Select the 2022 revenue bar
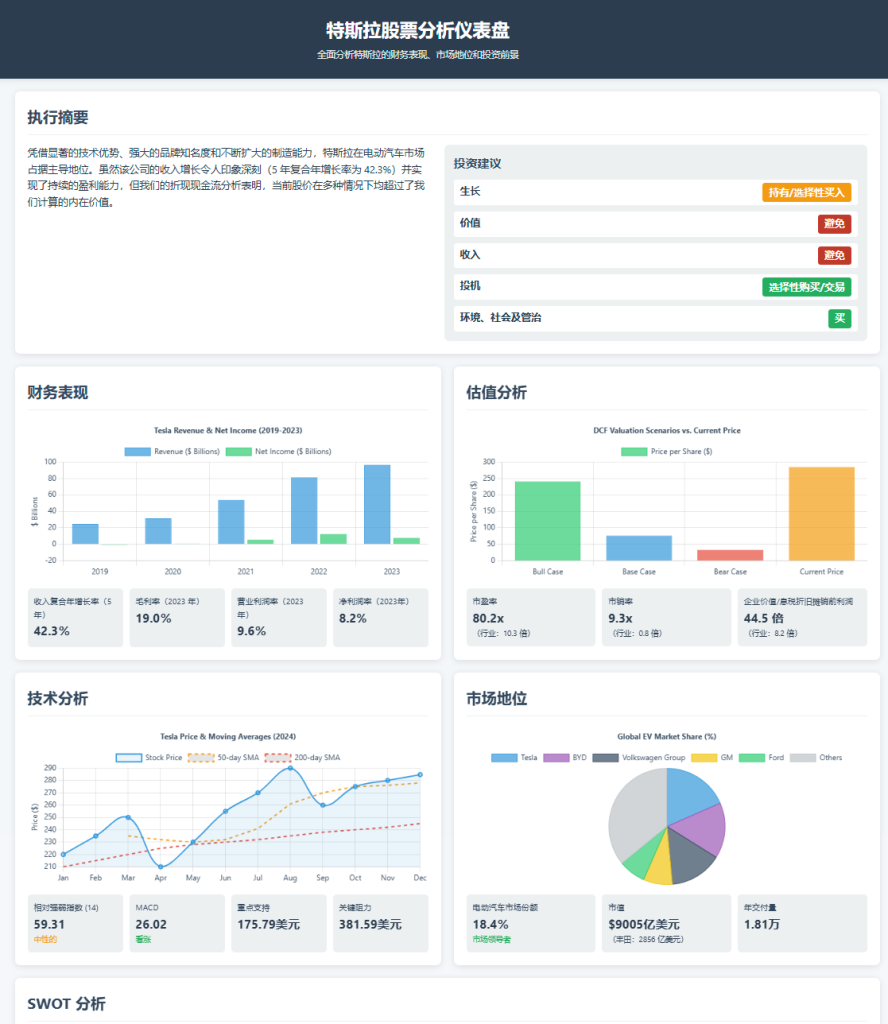The image size is (888, 1024). click(304, 511)
